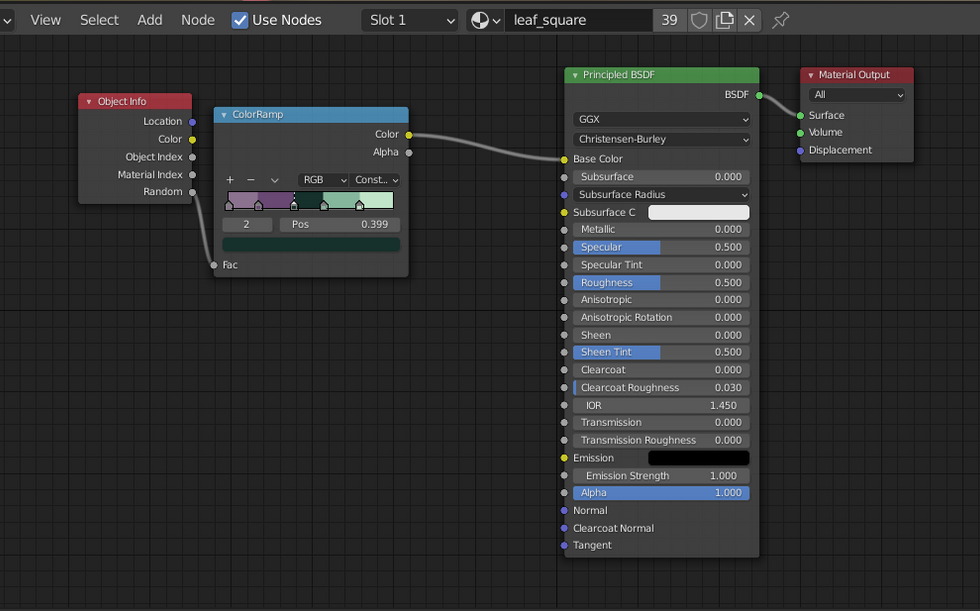Click the Clearcoat Normal input socket
Viewport: 980px width, 611px height.
(564, 528)
